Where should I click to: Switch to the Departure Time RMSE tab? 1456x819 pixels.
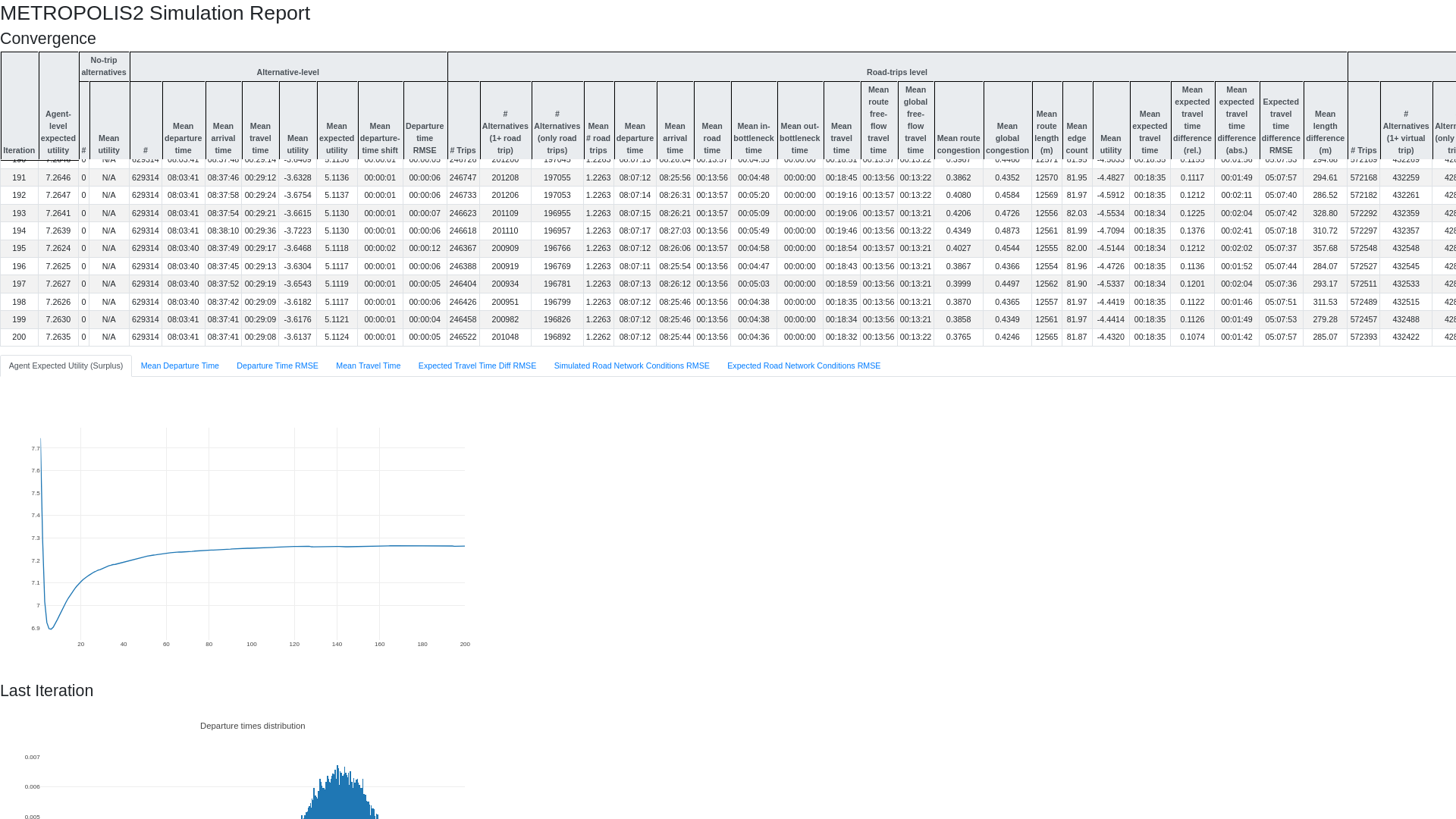(x=278, y=366)
